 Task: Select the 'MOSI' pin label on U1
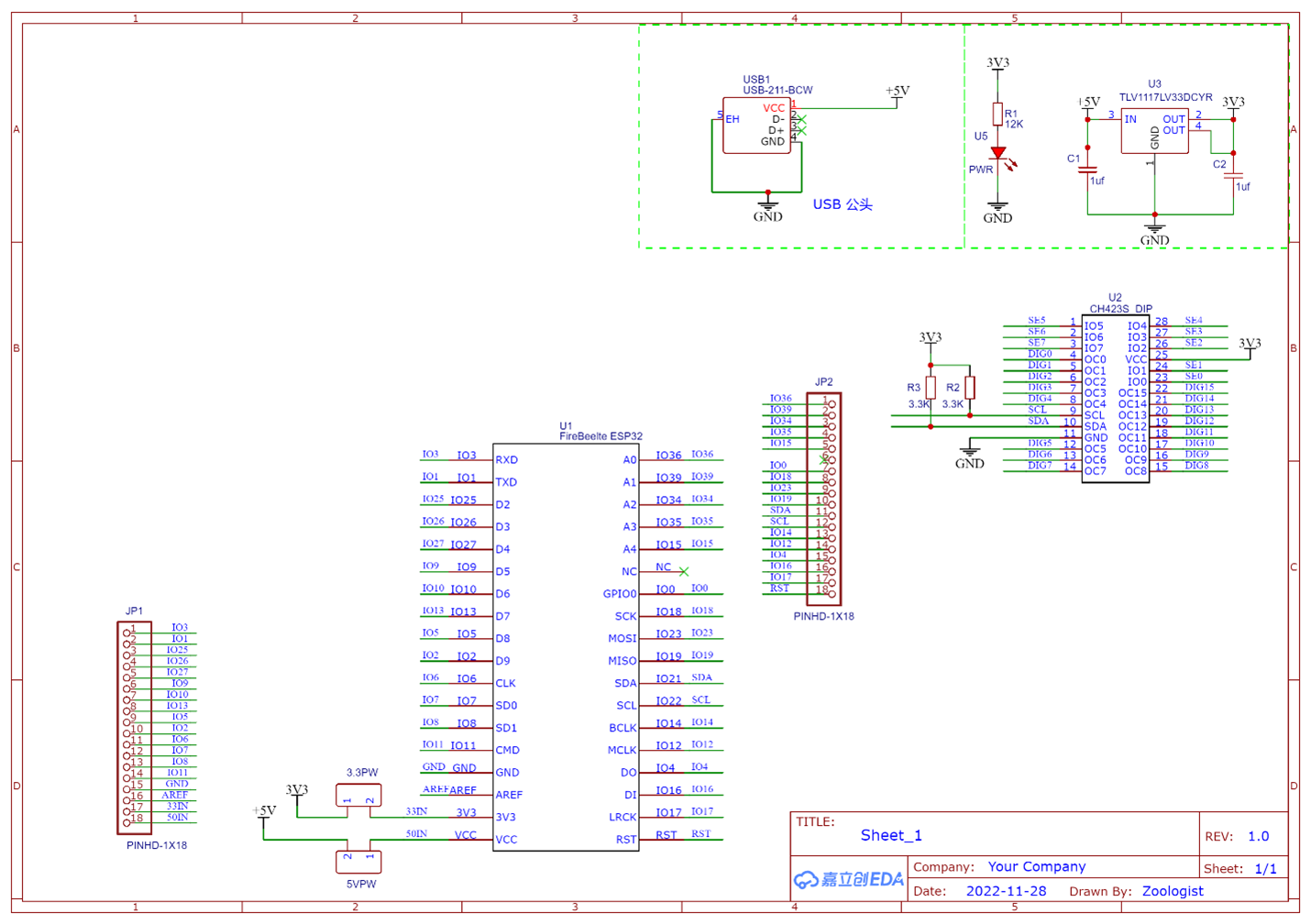622,638
